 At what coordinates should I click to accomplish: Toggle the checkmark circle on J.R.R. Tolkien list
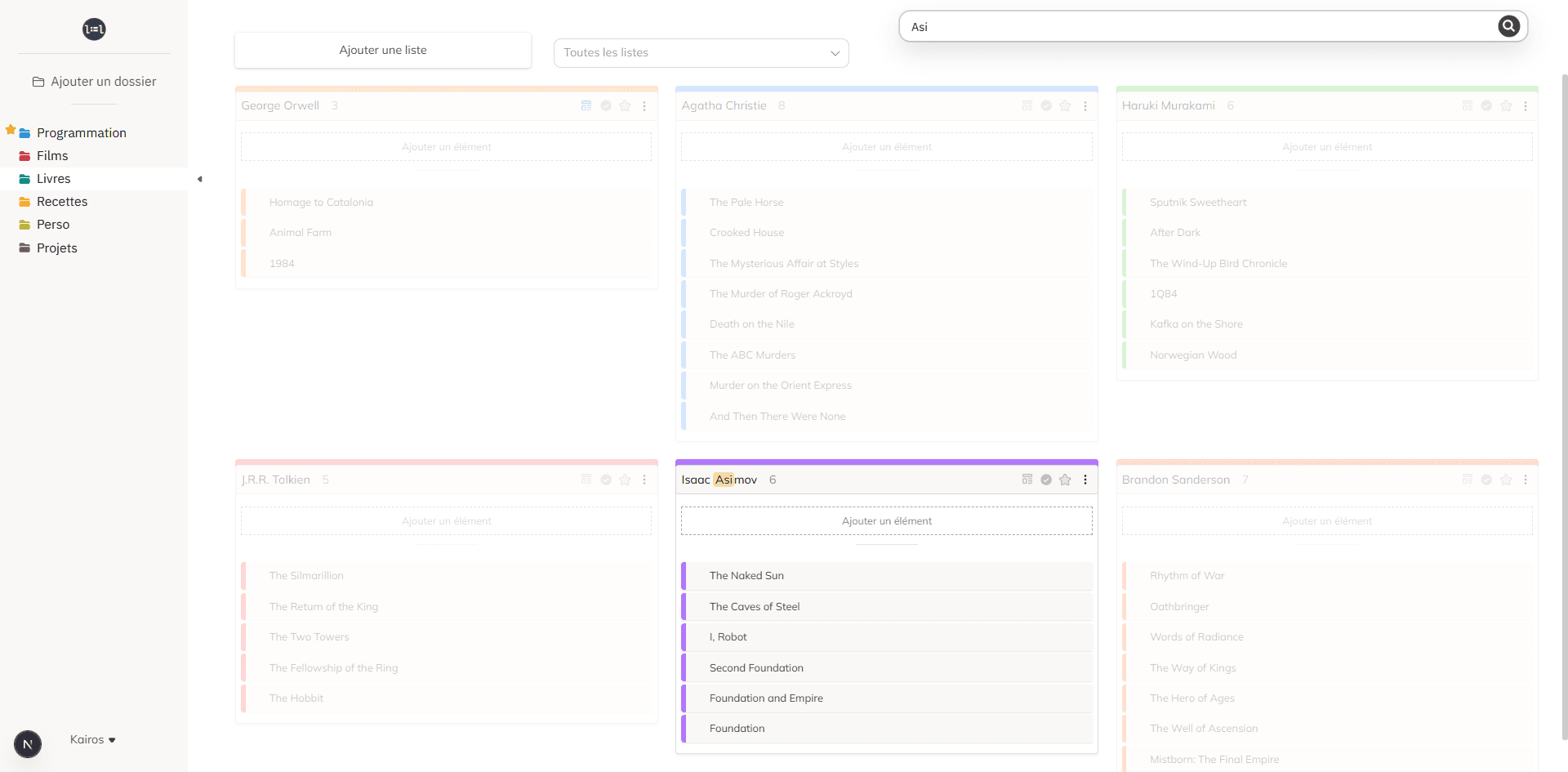click(x=606, y=480)
